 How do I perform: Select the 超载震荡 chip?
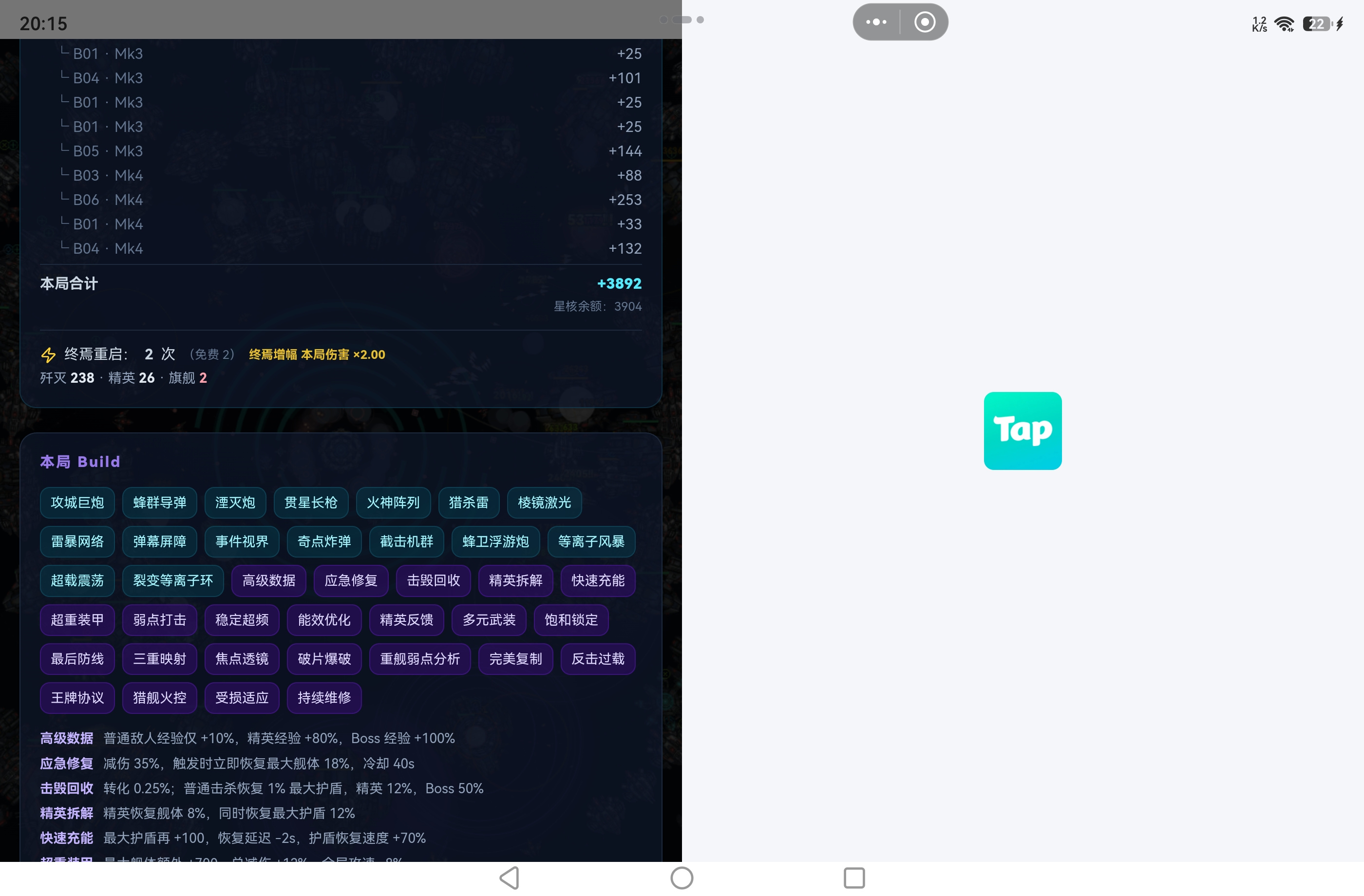pyautogui.click(x=77, y=580)
